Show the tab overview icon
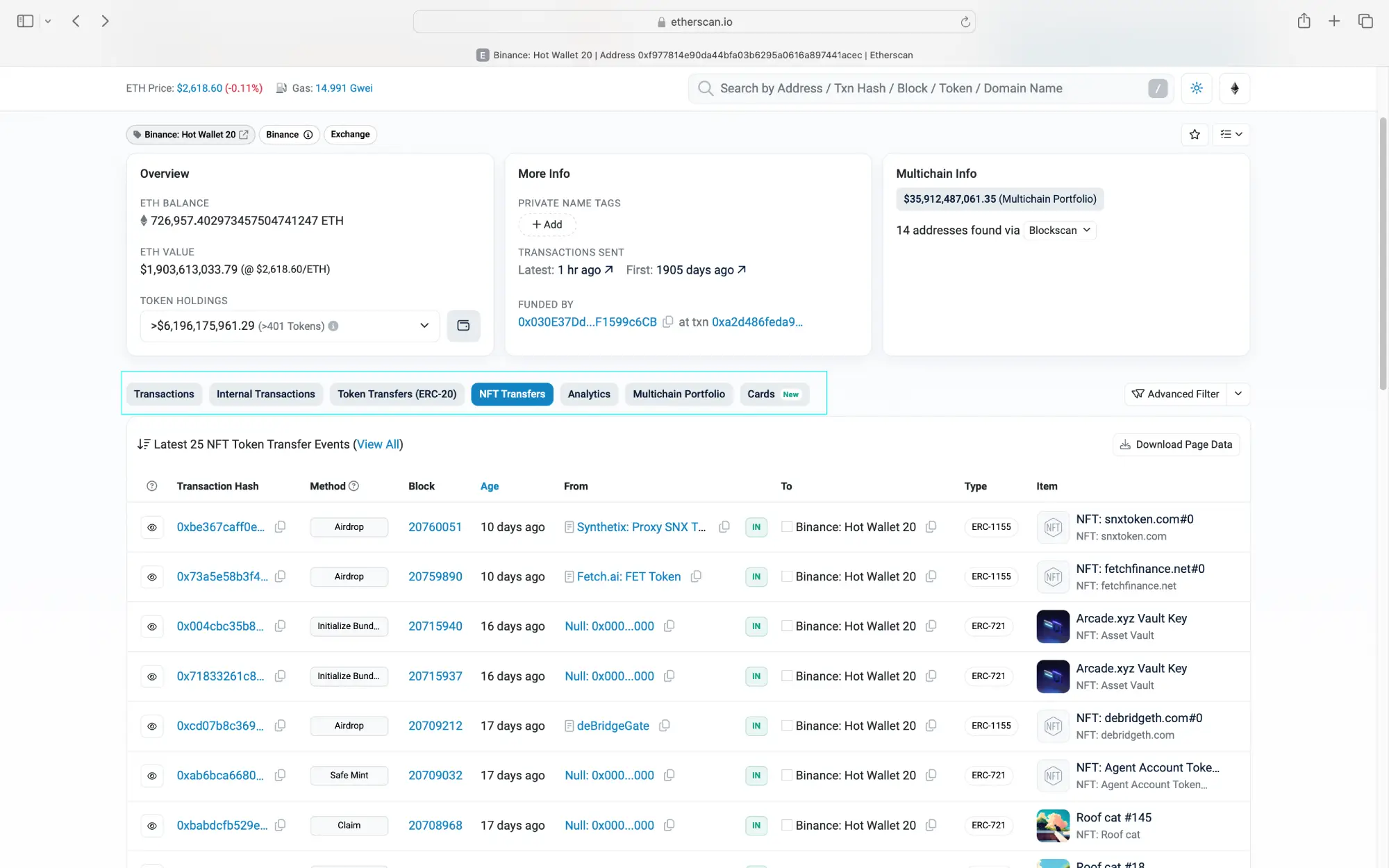Screen dimensions: 1389x868 tap(1365, 21)
